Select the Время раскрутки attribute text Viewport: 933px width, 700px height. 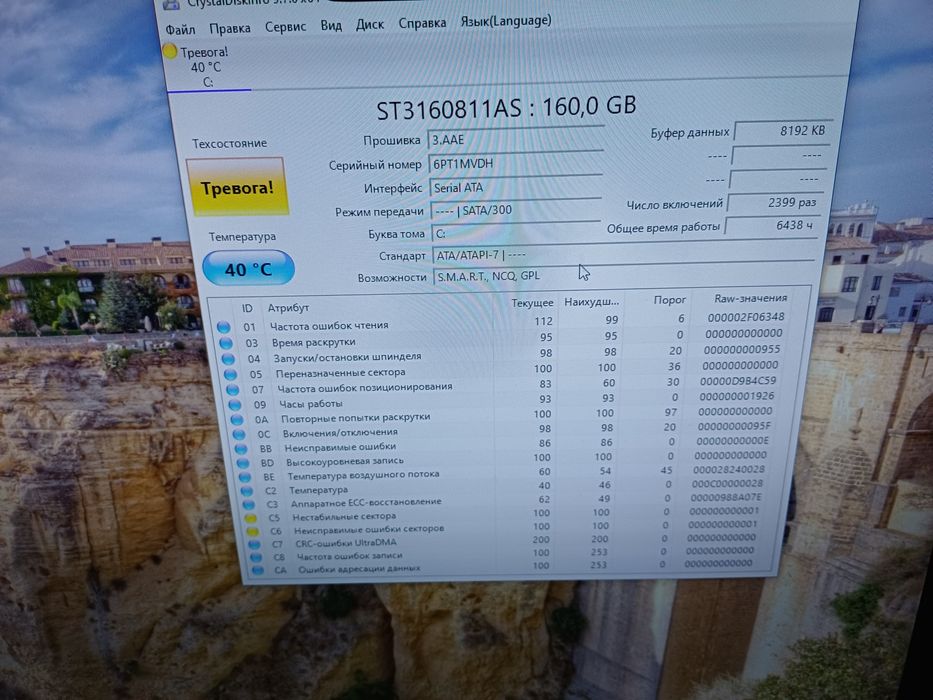coord(314,342)
